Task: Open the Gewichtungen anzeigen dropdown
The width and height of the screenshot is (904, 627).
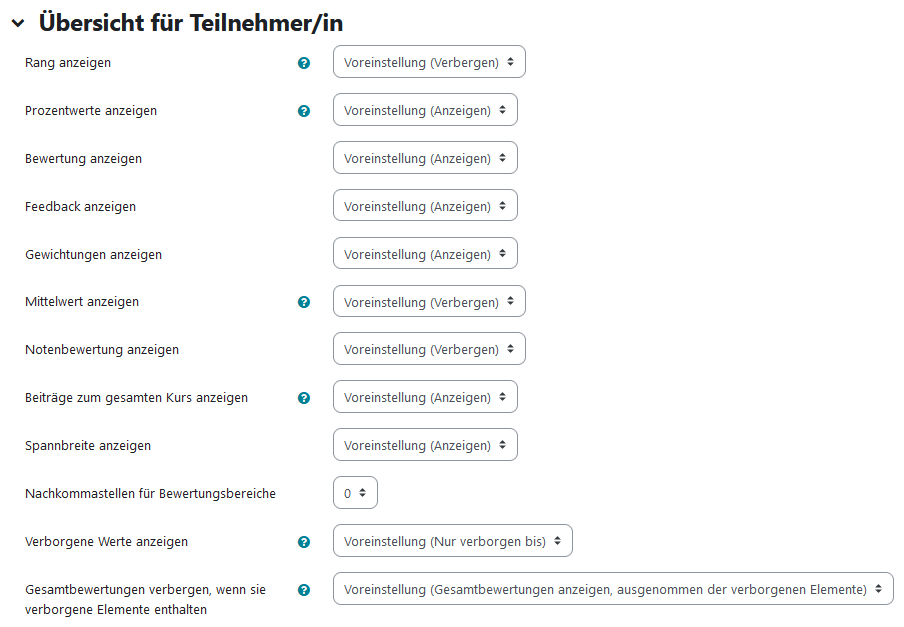Action: (425, 253)
